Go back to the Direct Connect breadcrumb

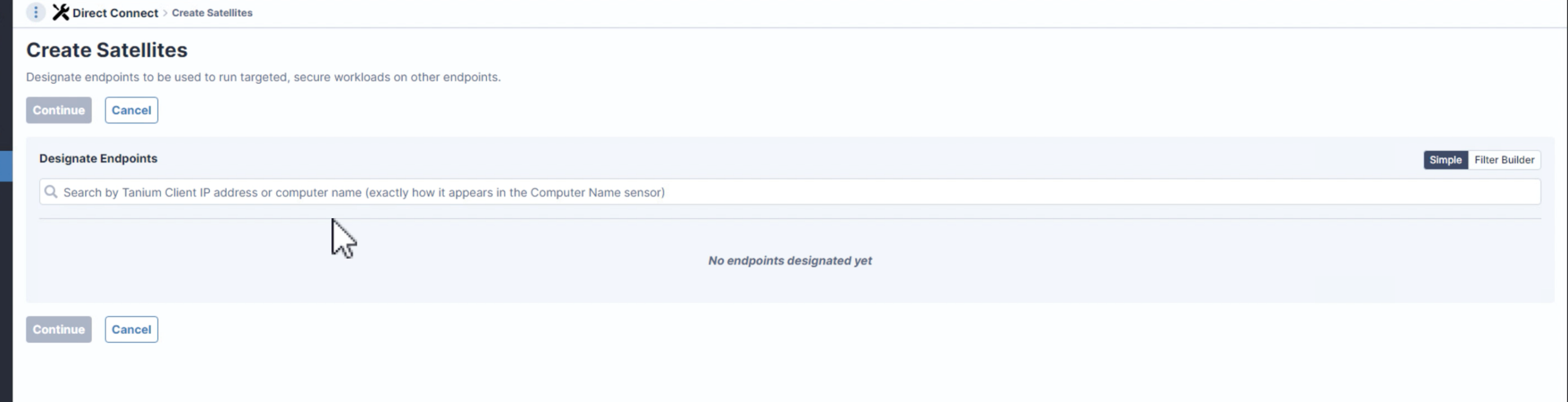(115, 13)
